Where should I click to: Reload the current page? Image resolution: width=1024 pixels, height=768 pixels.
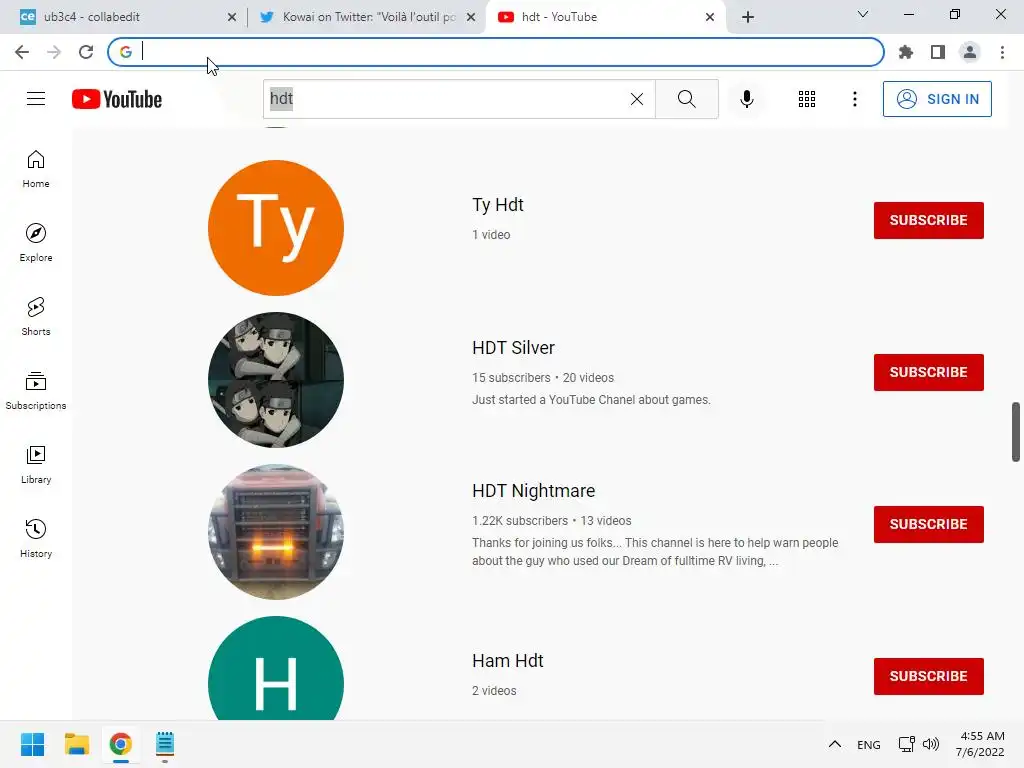[86, 52]
